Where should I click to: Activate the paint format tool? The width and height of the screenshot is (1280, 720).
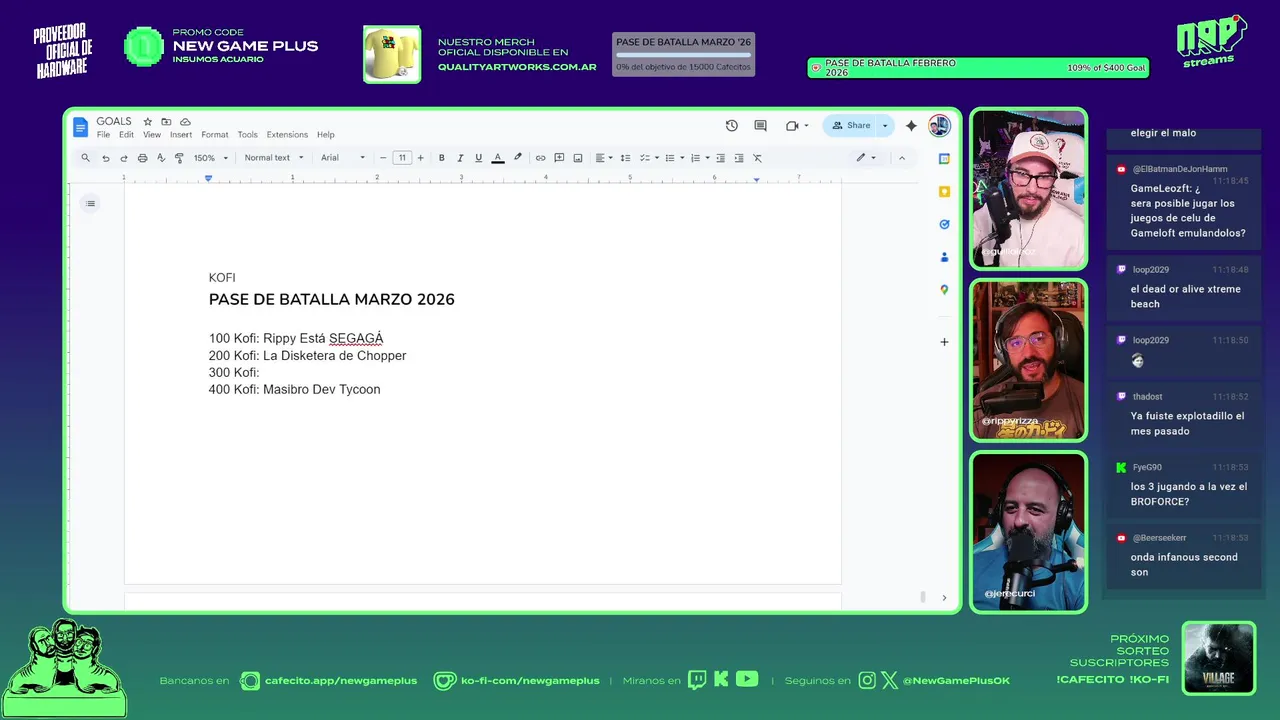click(x=179, y=158)
